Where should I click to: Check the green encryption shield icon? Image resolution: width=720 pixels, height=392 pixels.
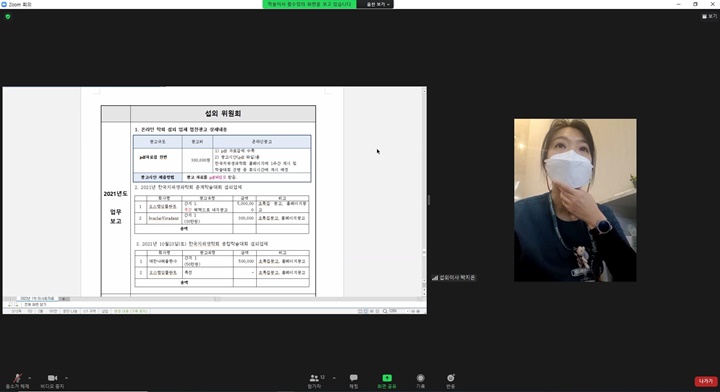(8, 17)
